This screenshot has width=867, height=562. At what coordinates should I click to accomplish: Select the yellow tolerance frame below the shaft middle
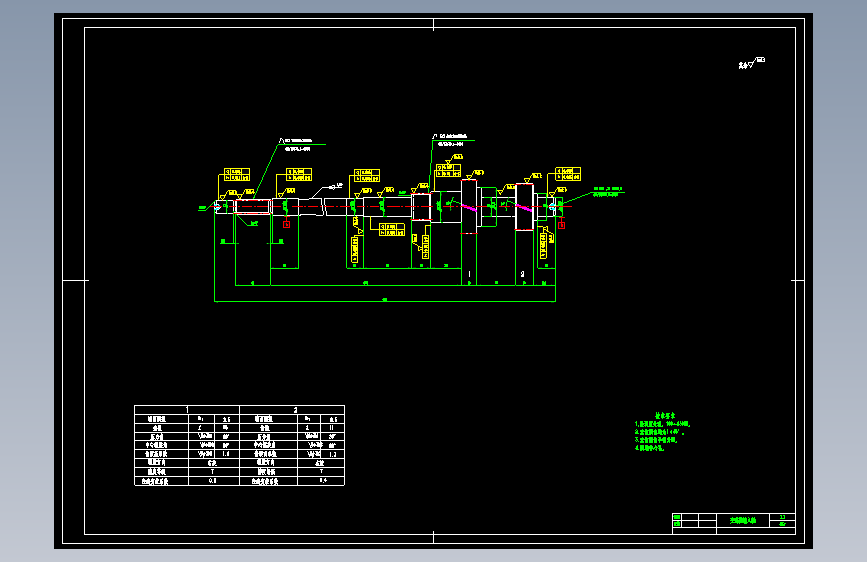tap(392, 230)
